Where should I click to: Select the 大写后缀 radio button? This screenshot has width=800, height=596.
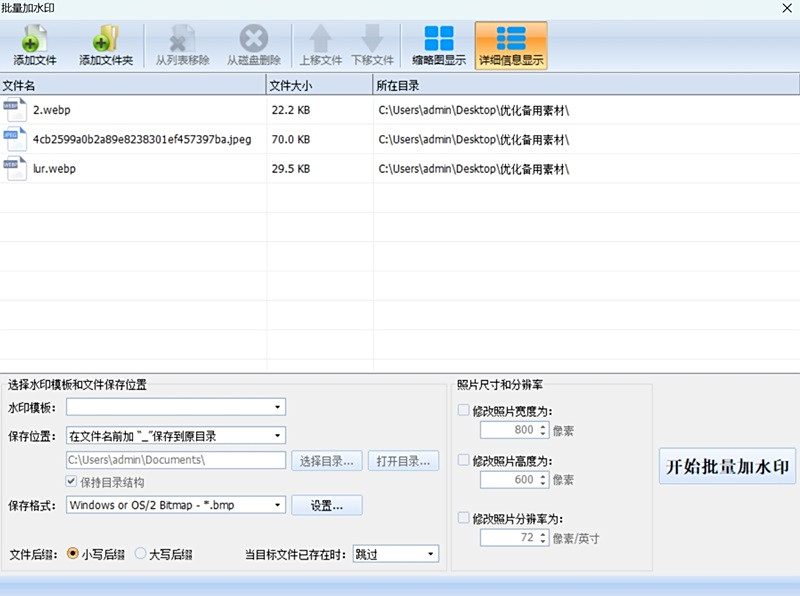(x=141, y=554)
